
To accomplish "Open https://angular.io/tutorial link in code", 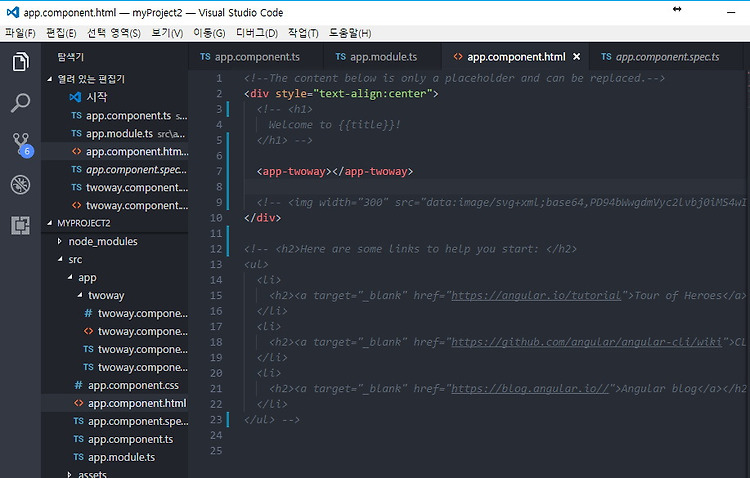I will click(536, 296).
